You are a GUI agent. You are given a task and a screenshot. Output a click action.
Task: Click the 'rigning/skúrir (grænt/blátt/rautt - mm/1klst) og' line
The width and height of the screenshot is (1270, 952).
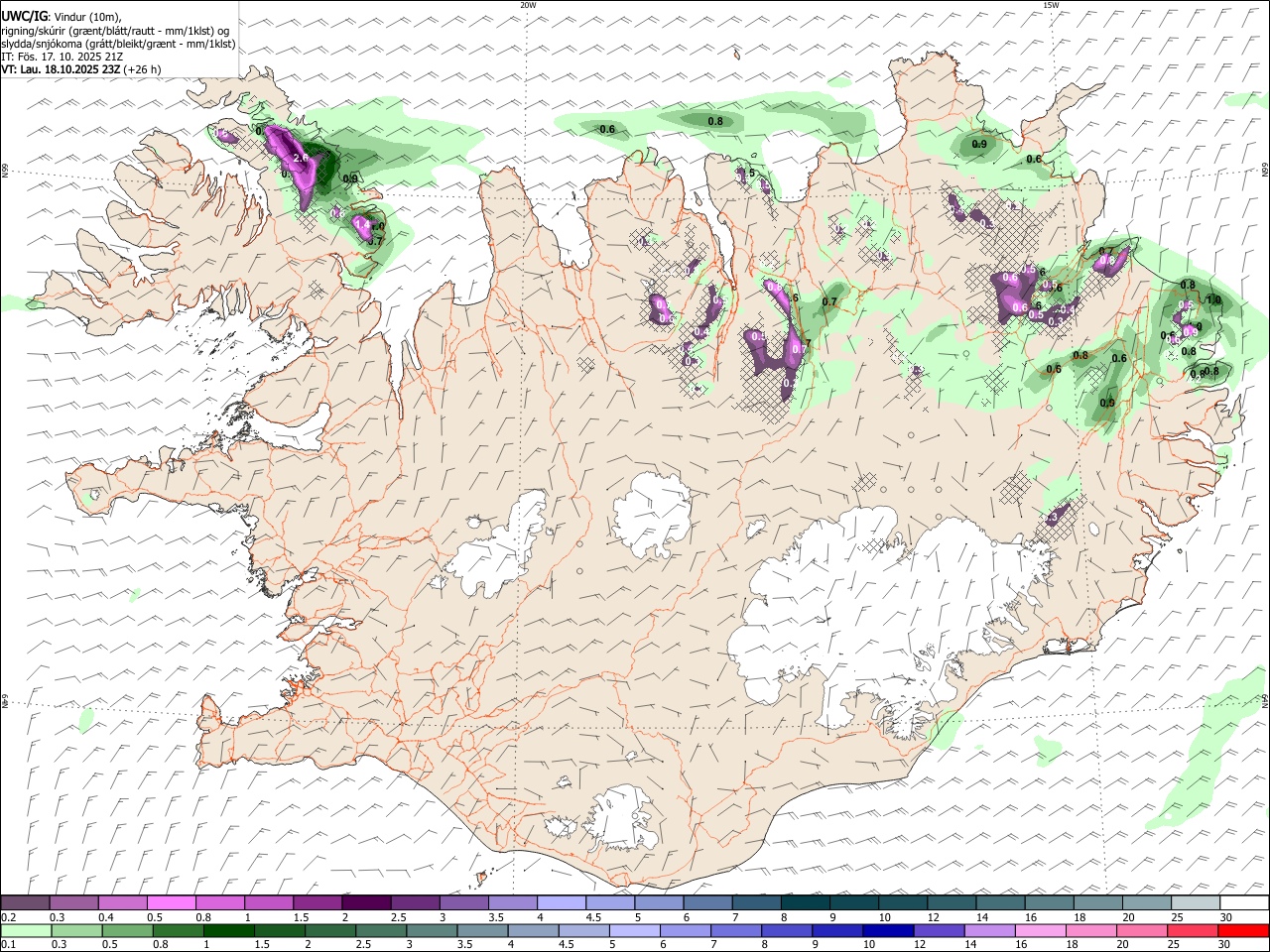[x=115, y=31]
